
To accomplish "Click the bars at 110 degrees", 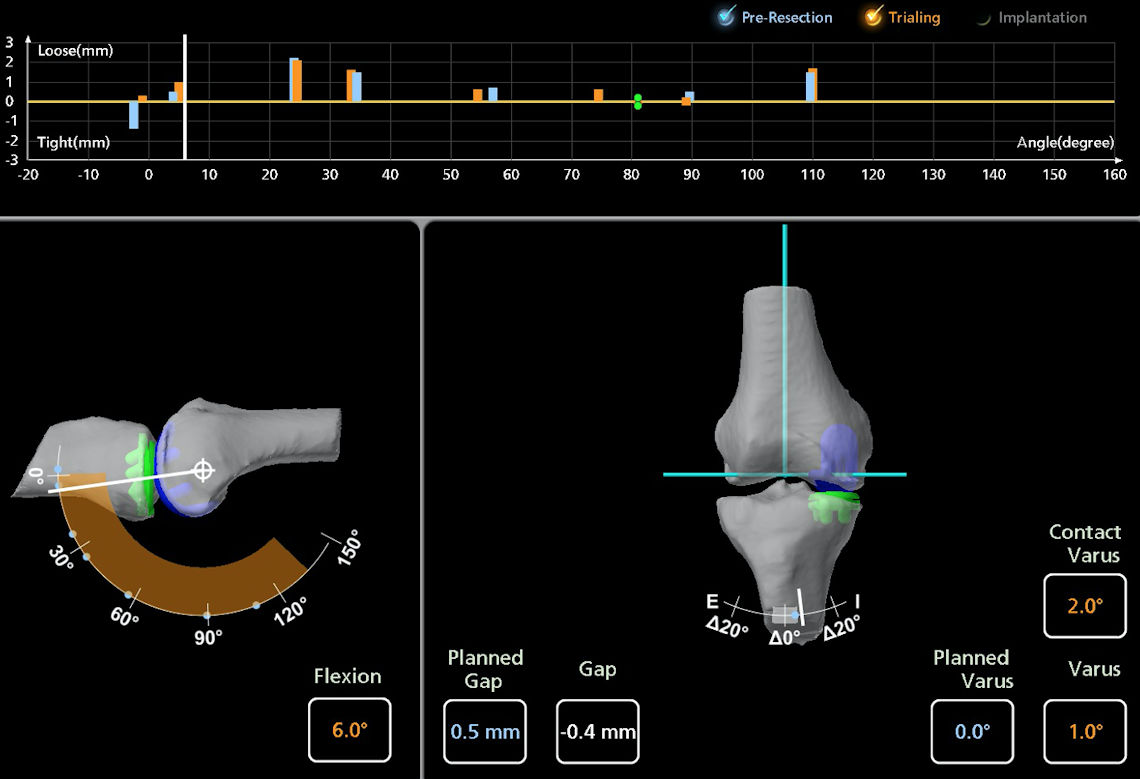I will pyautogui.click(x=812, y=85).
